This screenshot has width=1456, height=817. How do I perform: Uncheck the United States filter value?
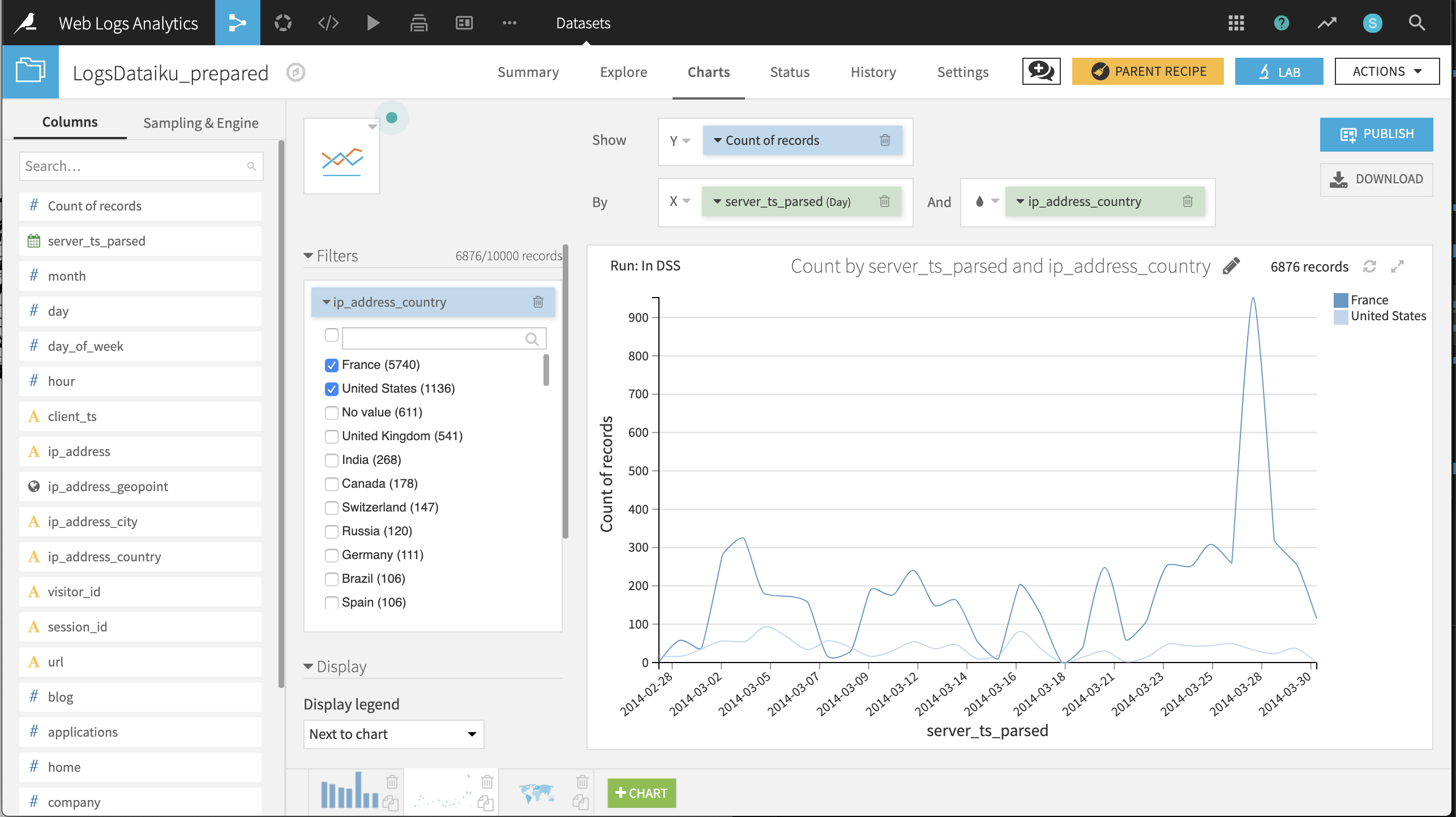coord(332,389)
